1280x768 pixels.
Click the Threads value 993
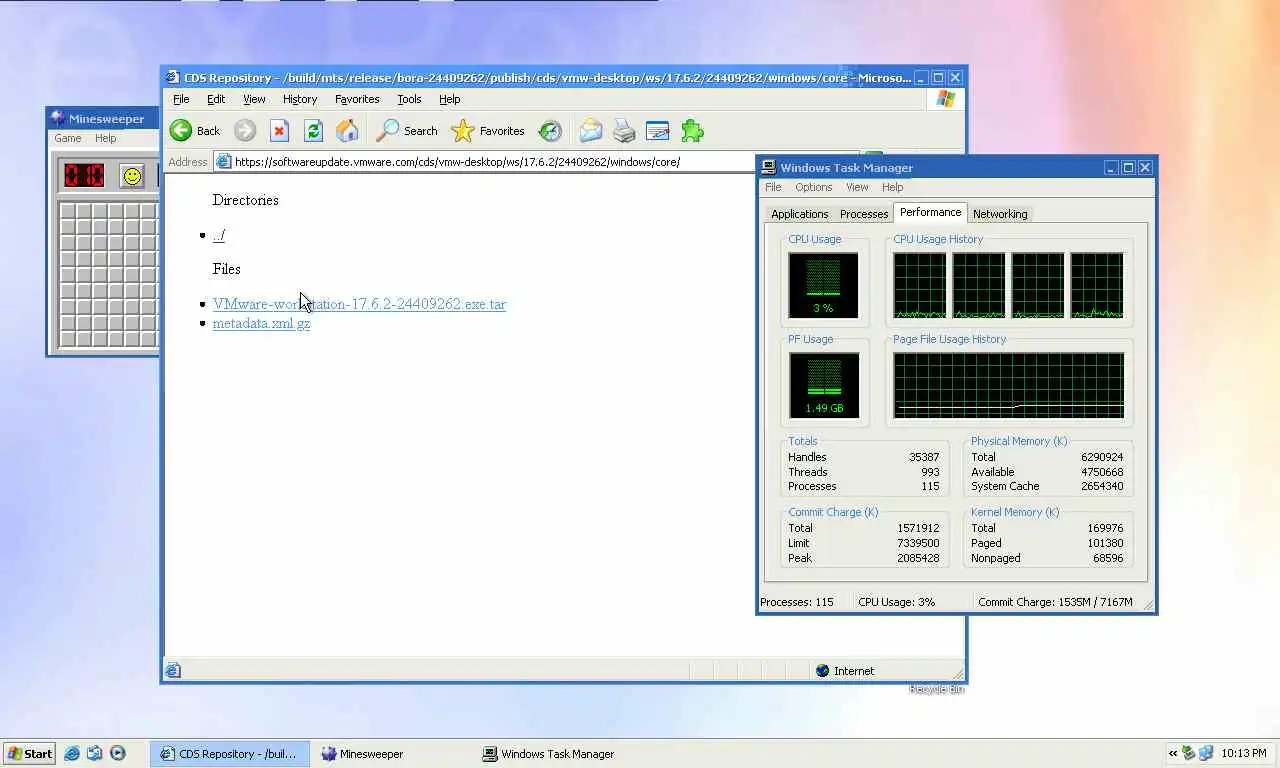coord(930,472)
